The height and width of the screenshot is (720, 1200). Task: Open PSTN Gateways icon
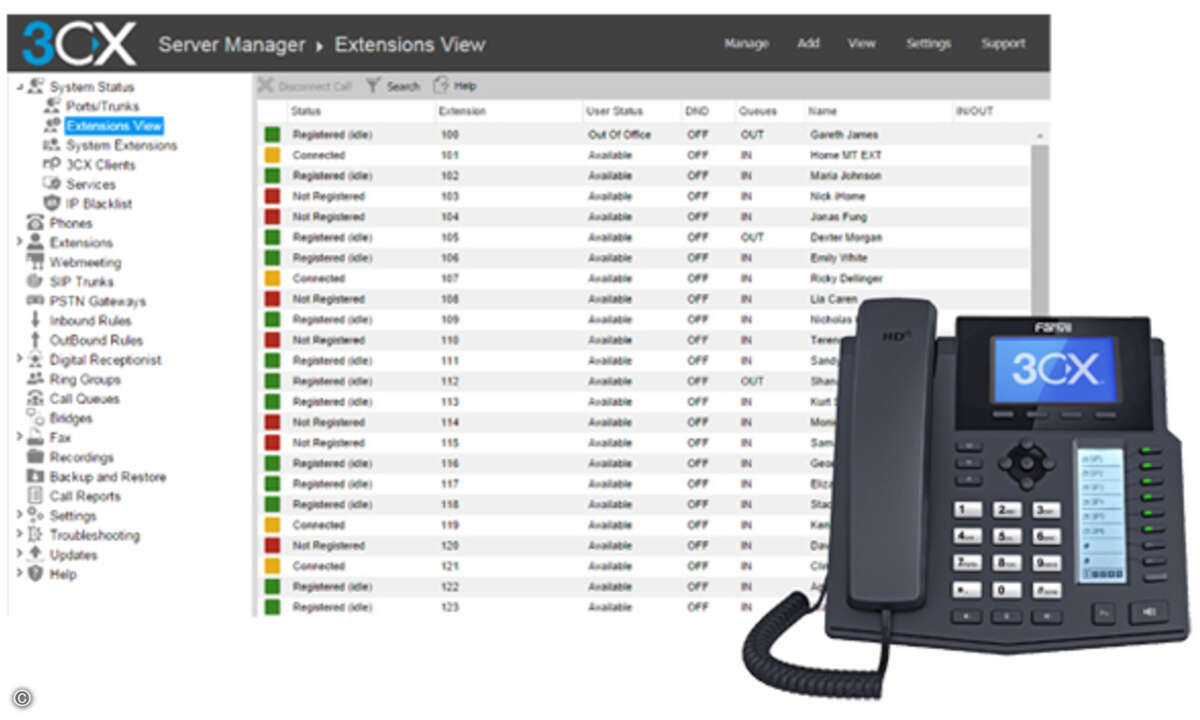pos(36,301)
